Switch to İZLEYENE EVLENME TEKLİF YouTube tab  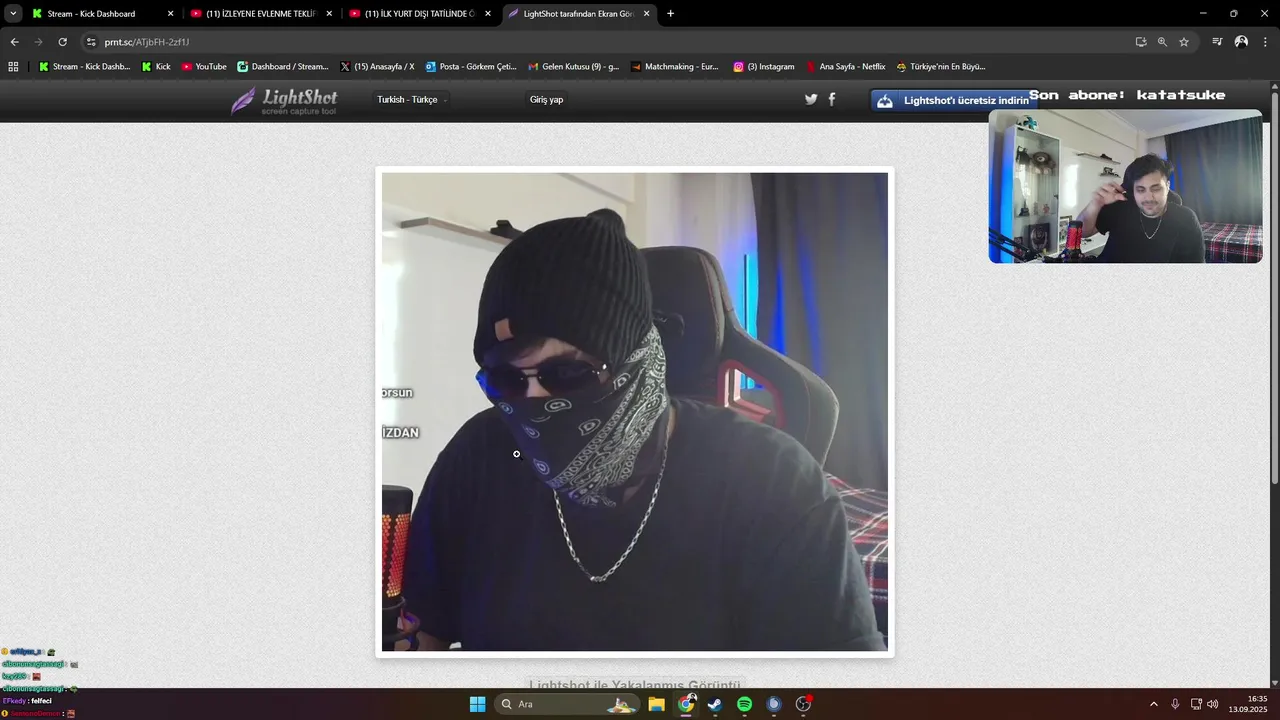click(260, 14)
